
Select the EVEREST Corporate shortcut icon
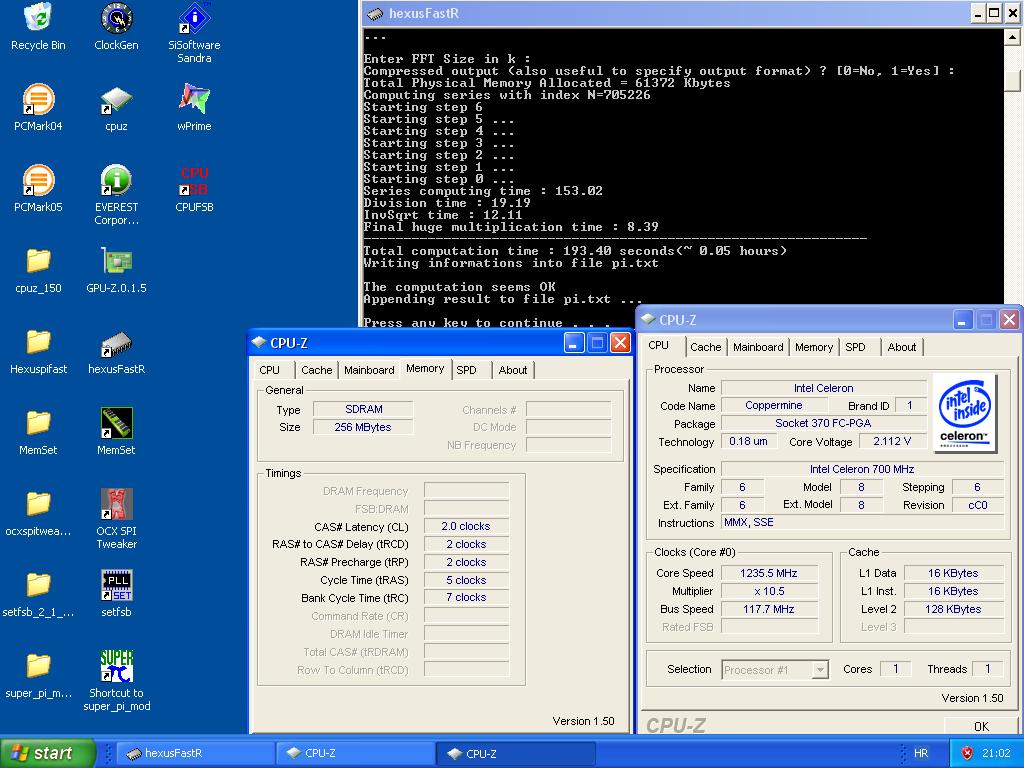116,180
